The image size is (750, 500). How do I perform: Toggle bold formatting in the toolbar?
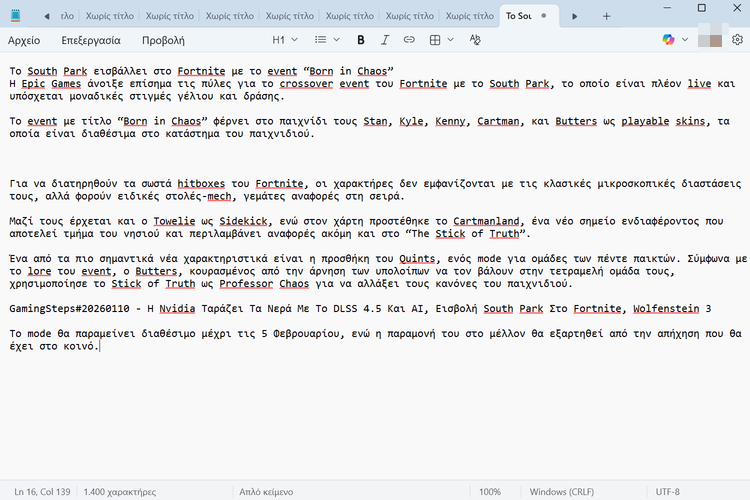point(361,40)
